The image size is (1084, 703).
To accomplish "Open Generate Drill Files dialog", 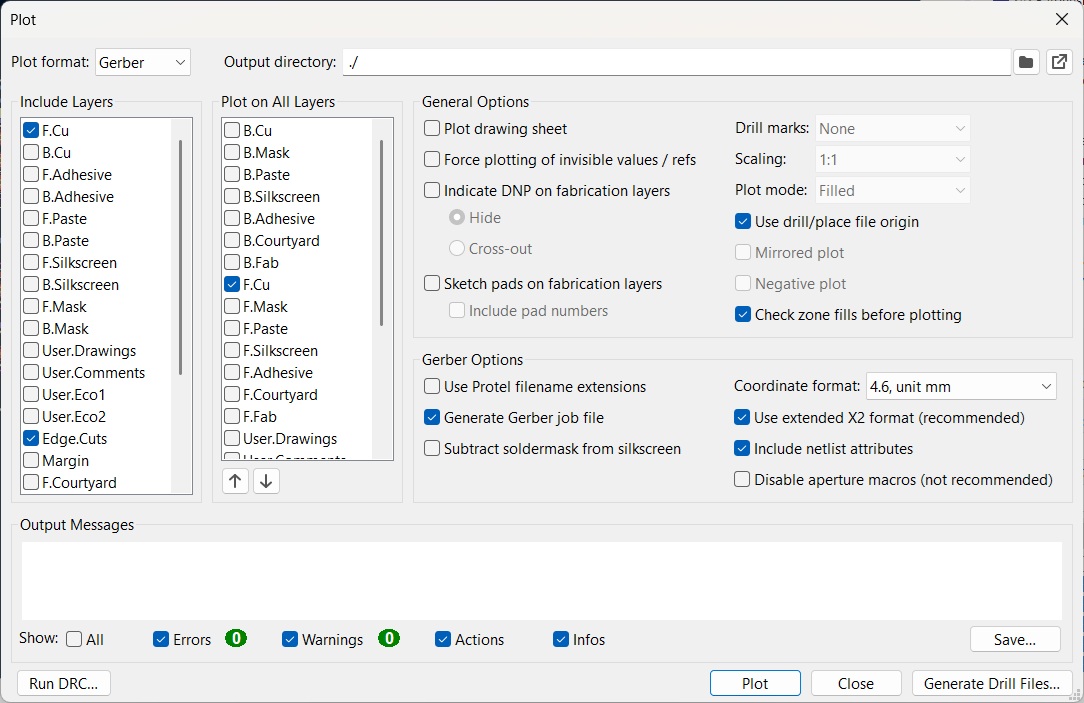I will coord(992,684).
